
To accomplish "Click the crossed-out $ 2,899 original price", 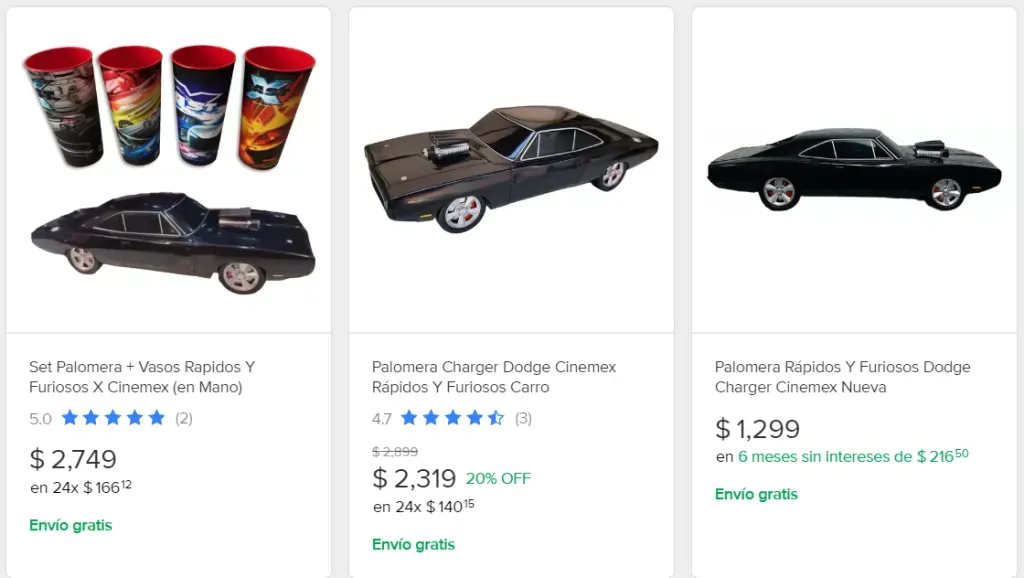I will coord(395,452).
